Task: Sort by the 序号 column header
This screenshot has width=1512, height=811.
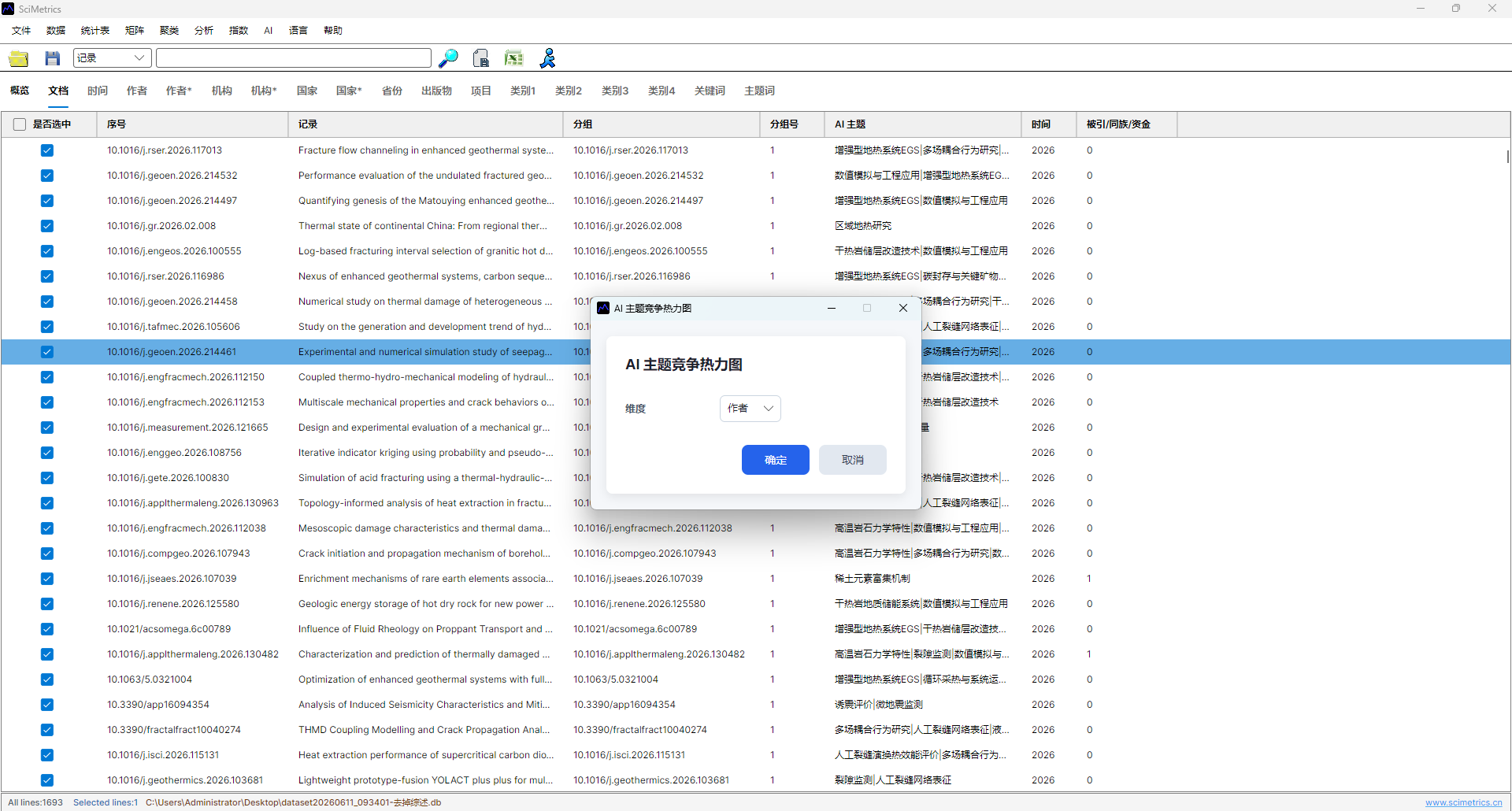Action: (193, 124)
